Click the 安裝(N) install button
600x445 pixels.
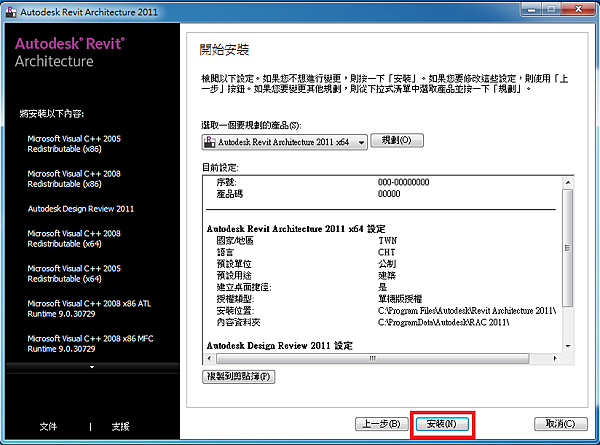click(442, 424)
